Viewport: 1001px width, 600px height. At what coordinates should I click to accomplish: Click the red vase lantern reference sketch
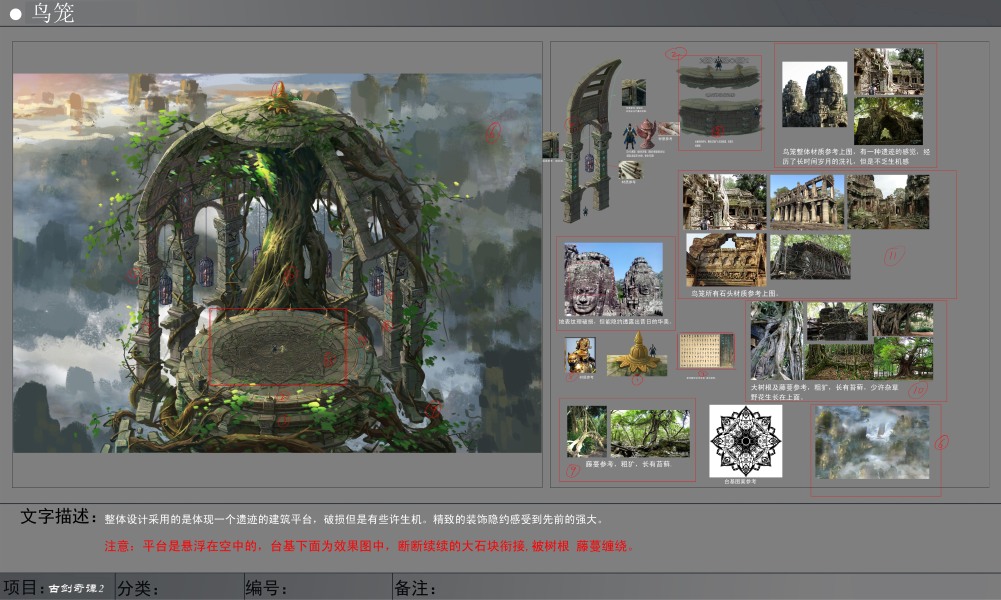click(x=647, y=133)
